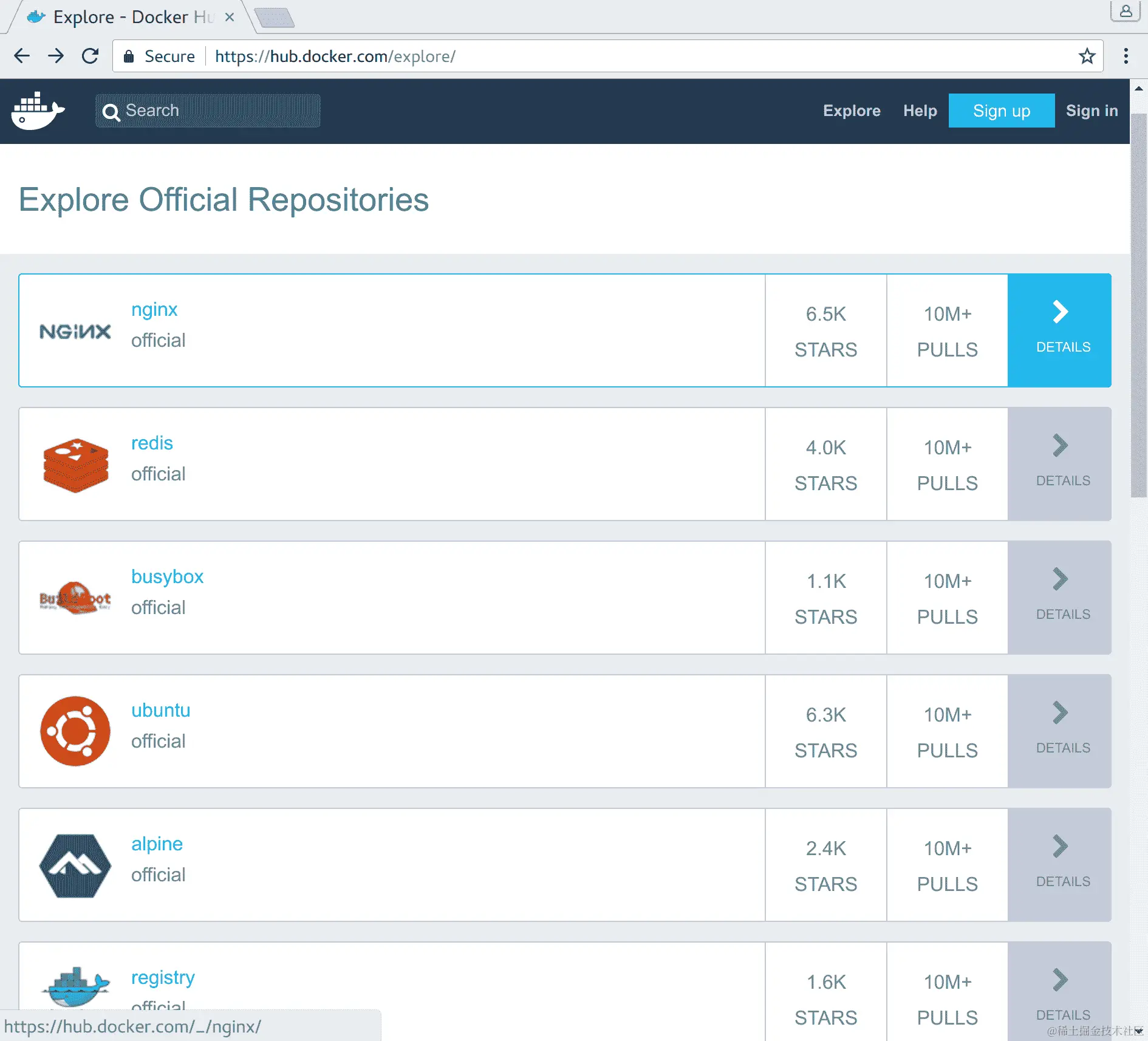This screenshot has width=1148, height=1041.
Task: Reload the page with refresh icon
Action: click(91, 56)
